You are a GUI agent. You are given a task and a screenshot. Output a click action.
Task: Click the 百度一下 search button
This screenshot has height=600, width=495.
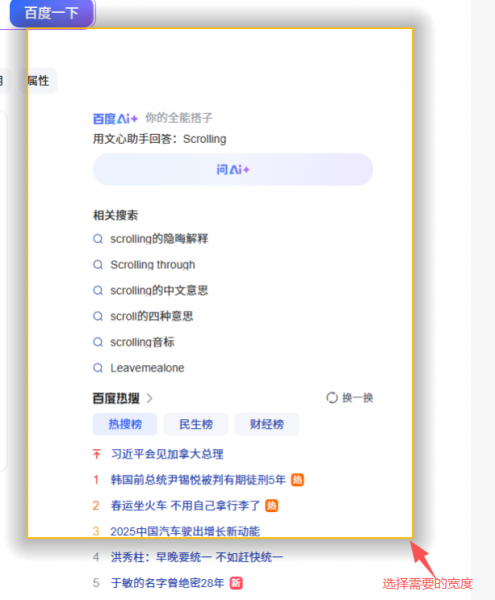(52, 13)
